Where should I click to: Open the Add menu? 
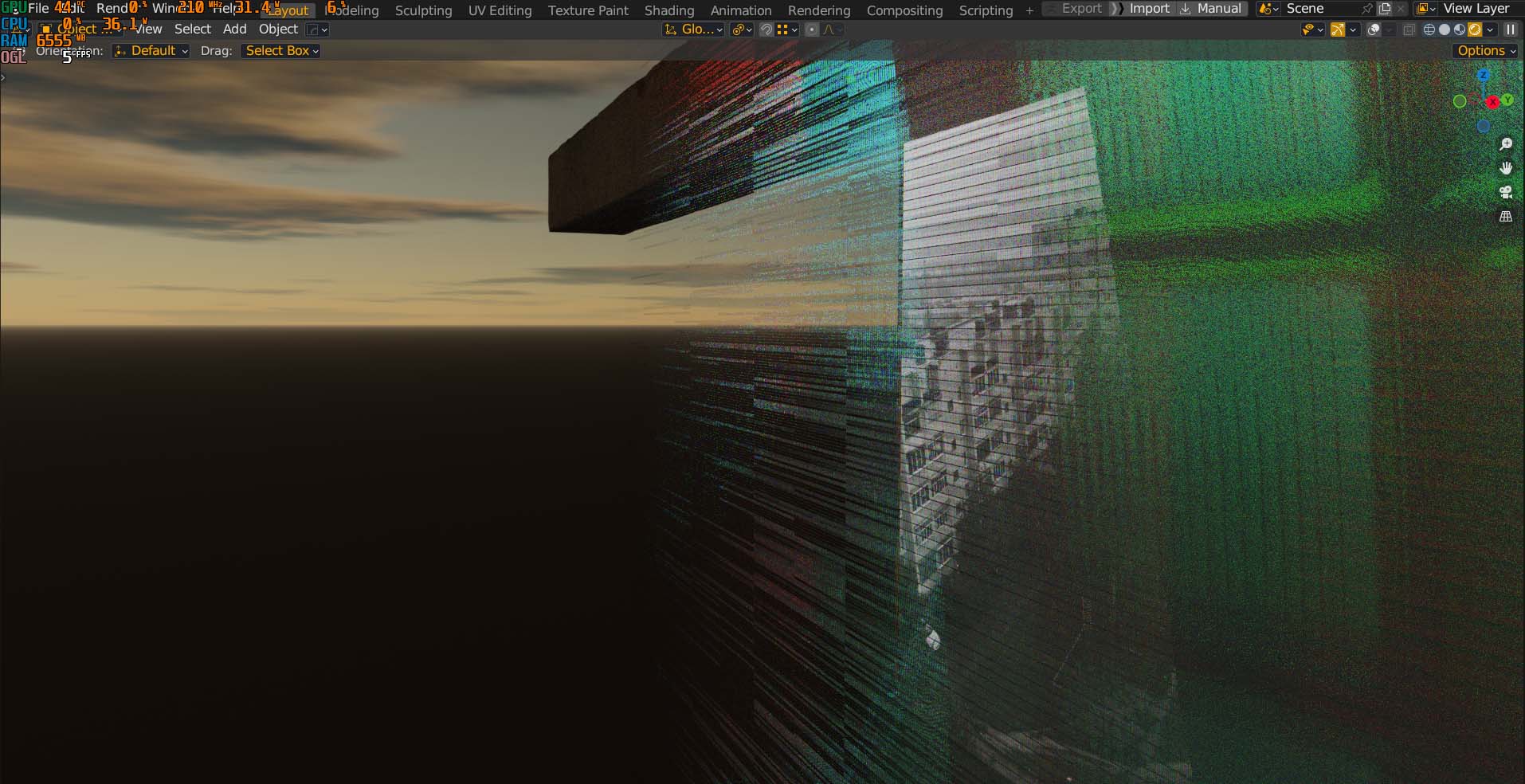(234, 29)
